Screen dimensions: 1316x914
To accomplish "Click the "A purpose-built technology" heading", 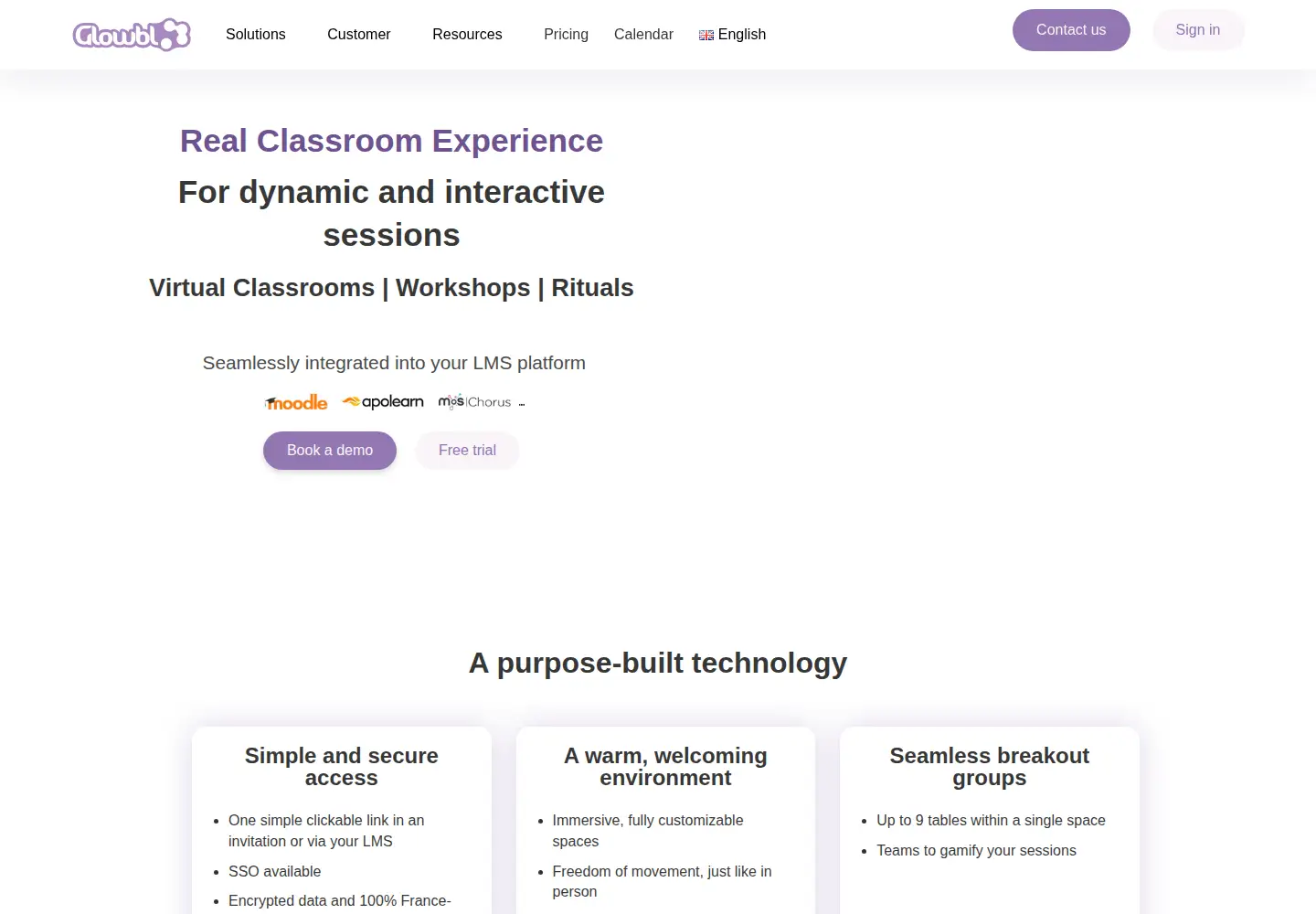I will tap(658, 663).
